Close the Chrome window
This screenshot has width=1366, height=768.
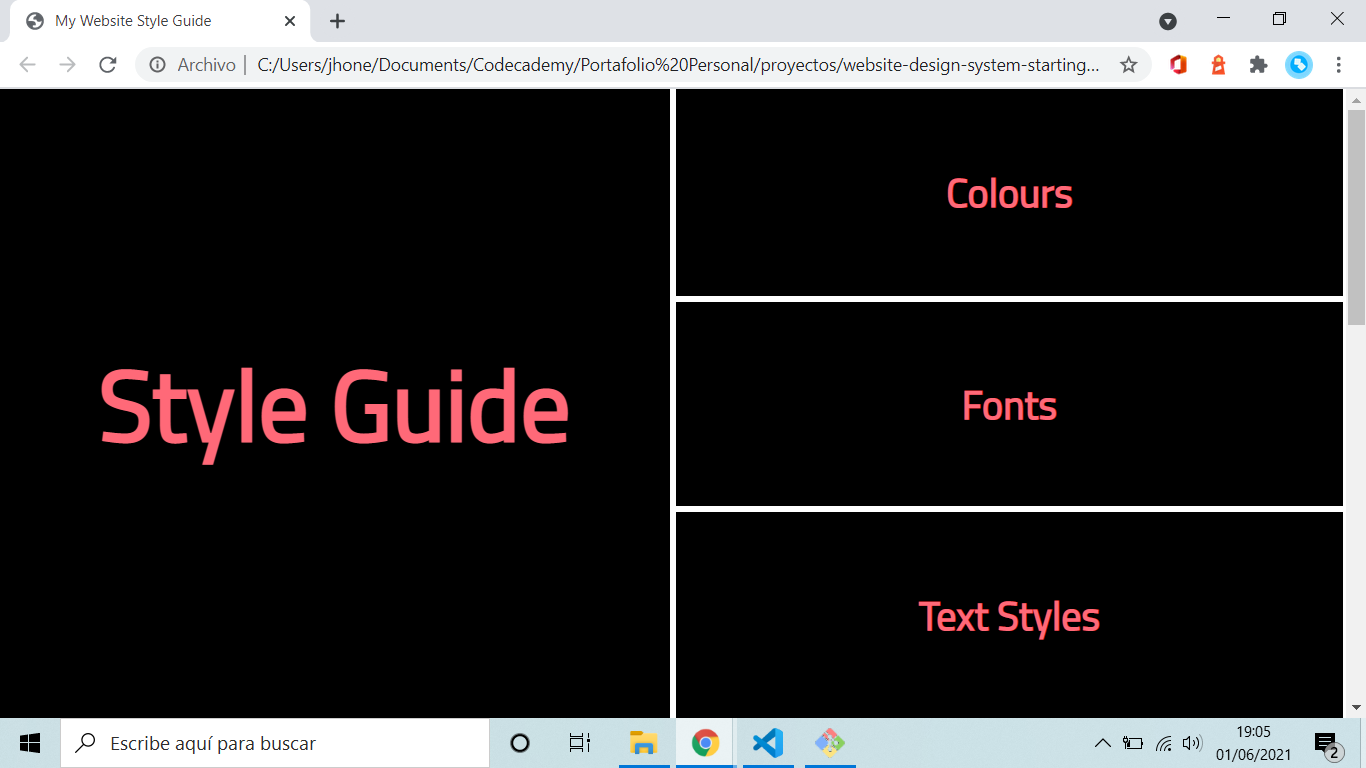coord(1337,19)
